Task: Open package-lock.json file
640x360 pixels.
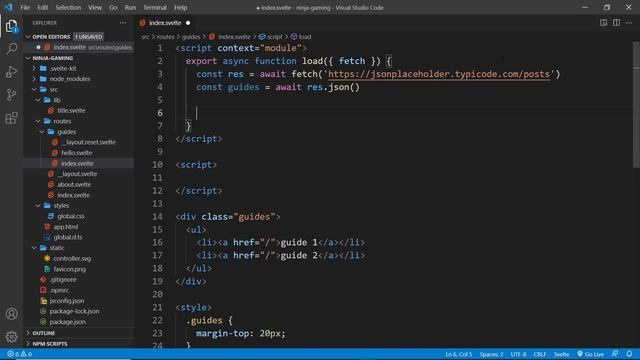Action: click(x=74, y=311)
